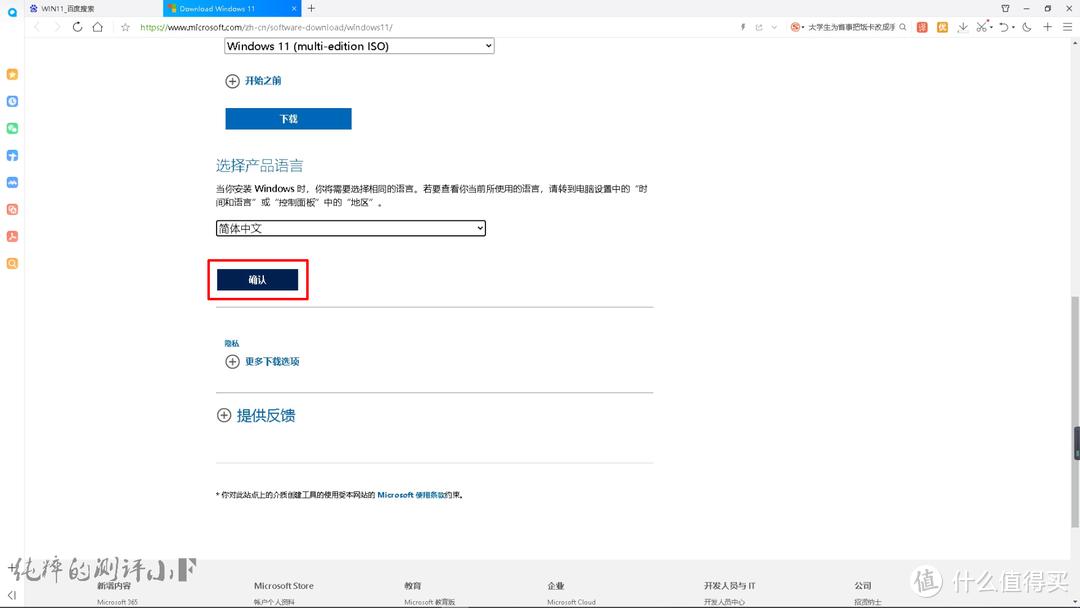Open the browser hamburger menu
1080x608 pixels.
1066,28
